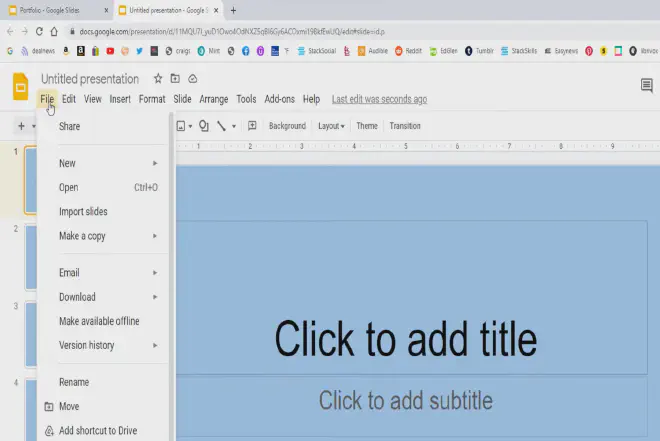This screenshot has height=441, width=660.
Task: Expand the Download submenu
Action: click(x=109, y=297)
